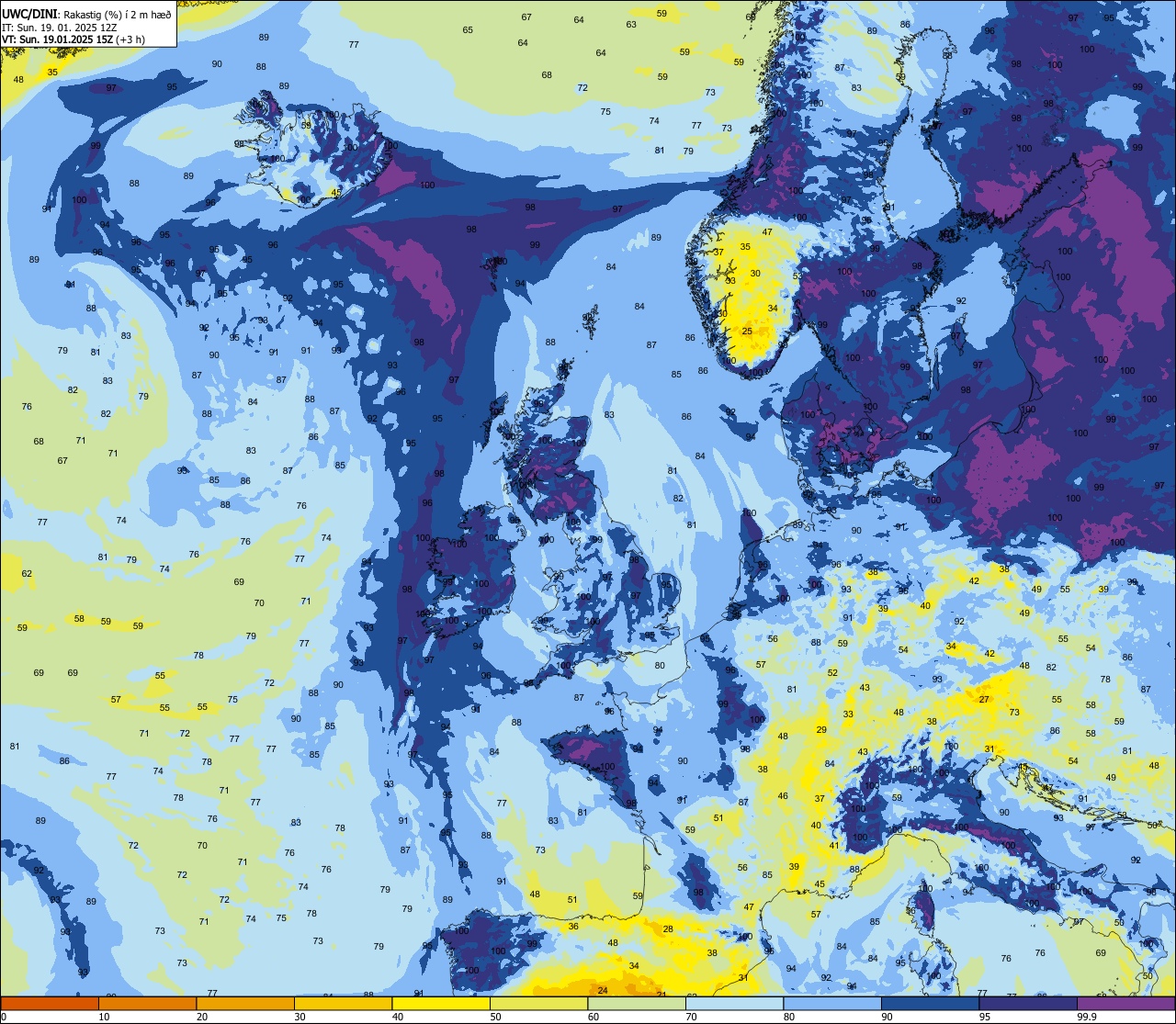The height and width of the screenshot is (1024, 1176).
Task: Click the 80–90 medium blue legend swatch
Action: coord(832,1003)
